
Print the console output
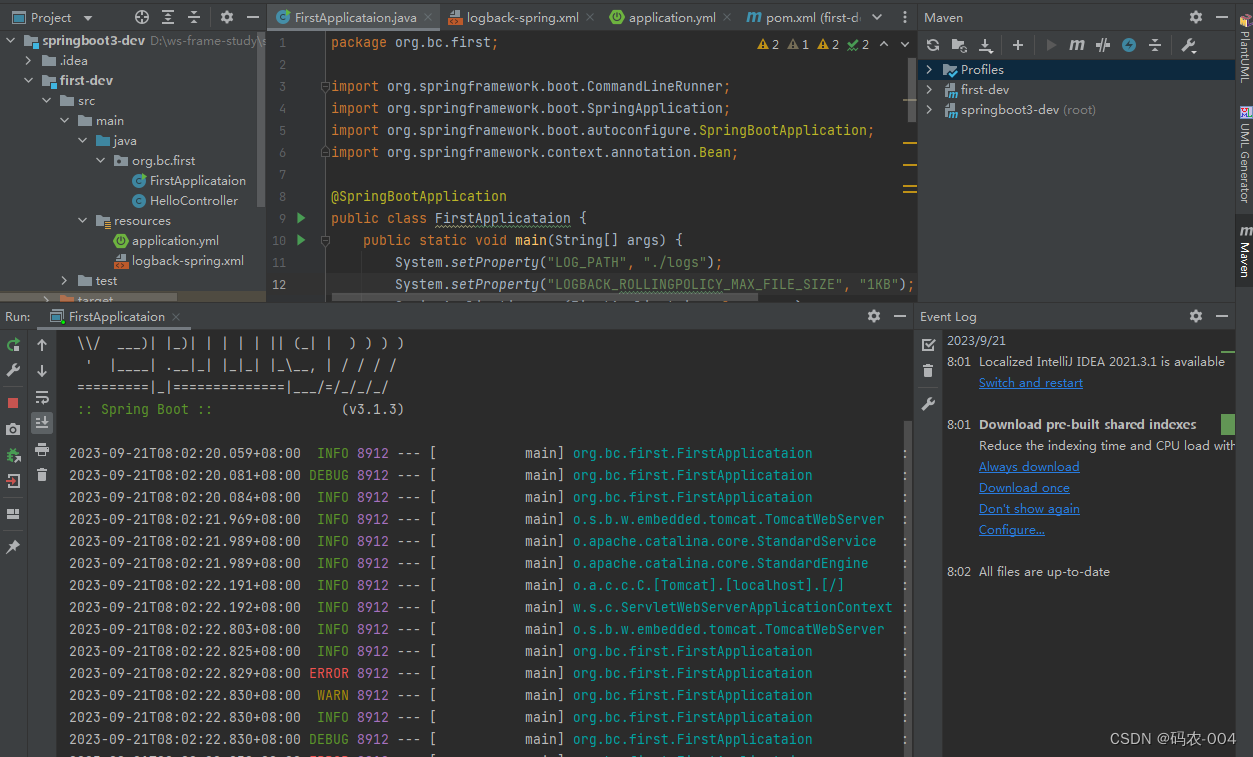click(x=42, y=450)
